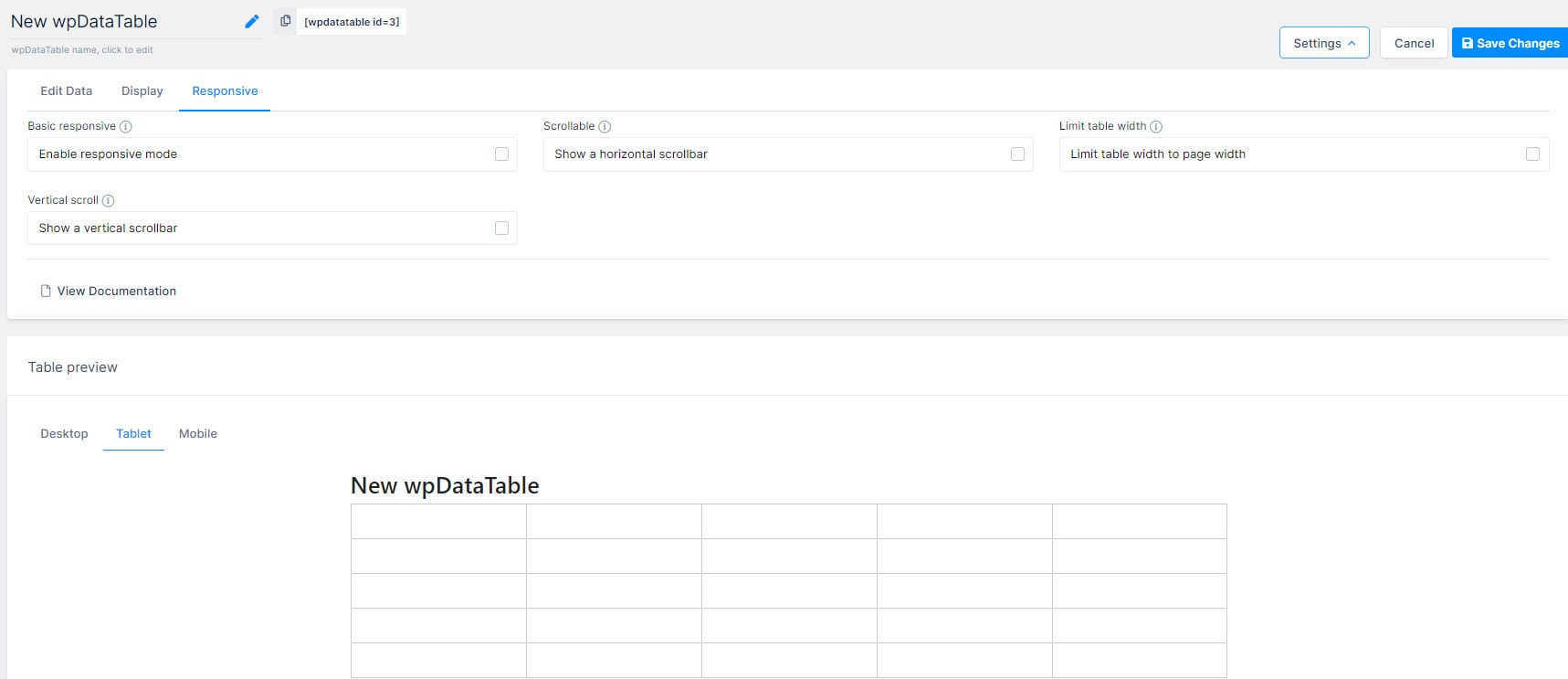Click the New wpDataTable preview title
This screenshot has height=679, width=1568.
(x=445, y=485)
